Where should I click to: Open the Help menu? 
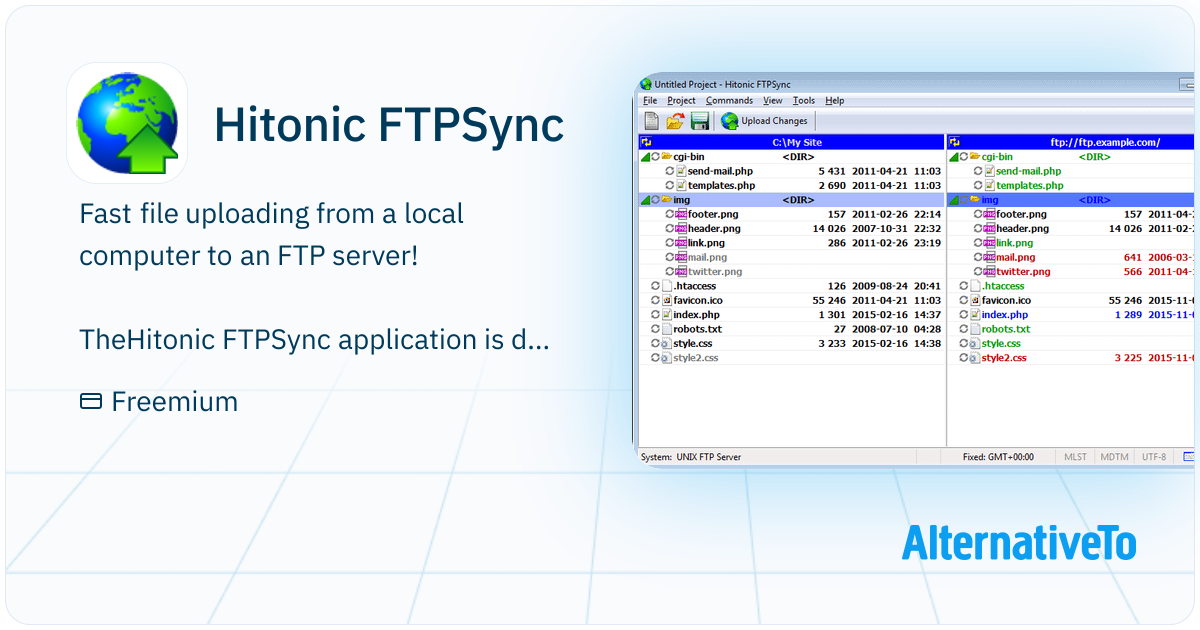point(835,101)
